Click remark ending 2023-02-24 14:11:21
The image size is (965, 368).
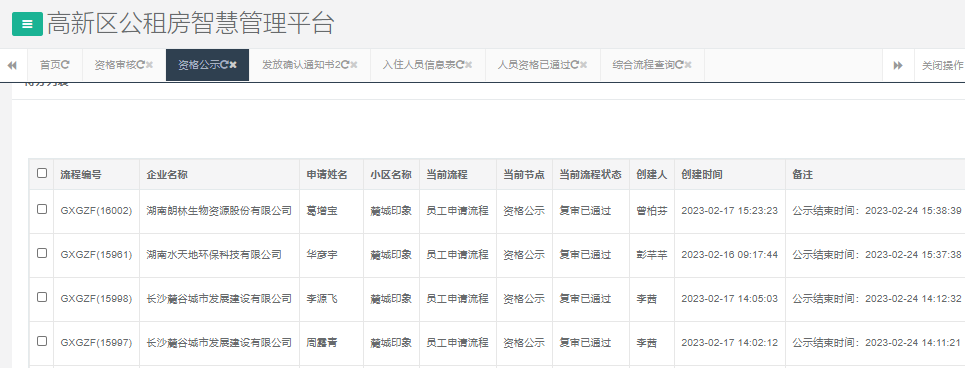877,342
